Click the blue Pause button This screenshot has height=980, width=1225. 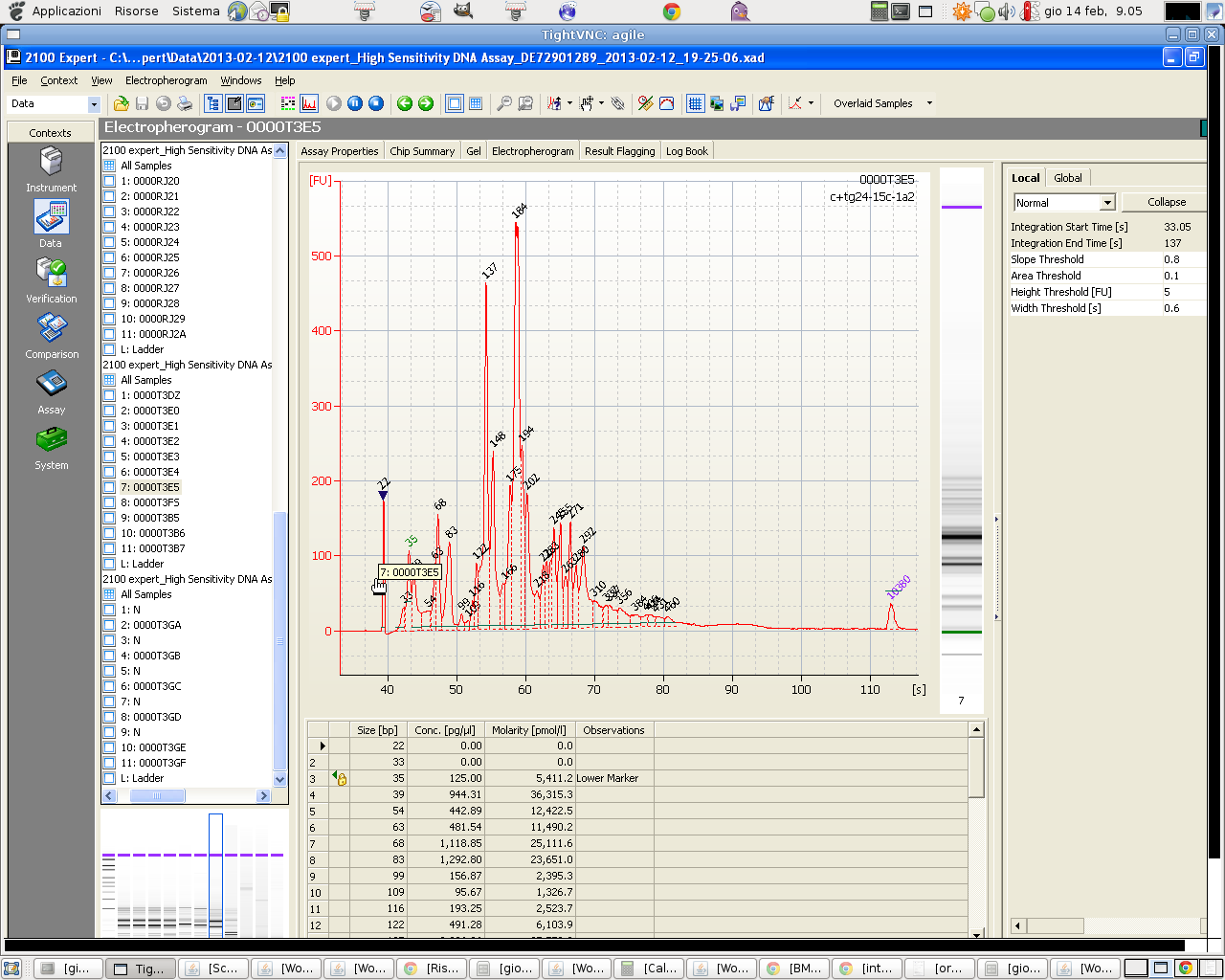coord(355,103)
